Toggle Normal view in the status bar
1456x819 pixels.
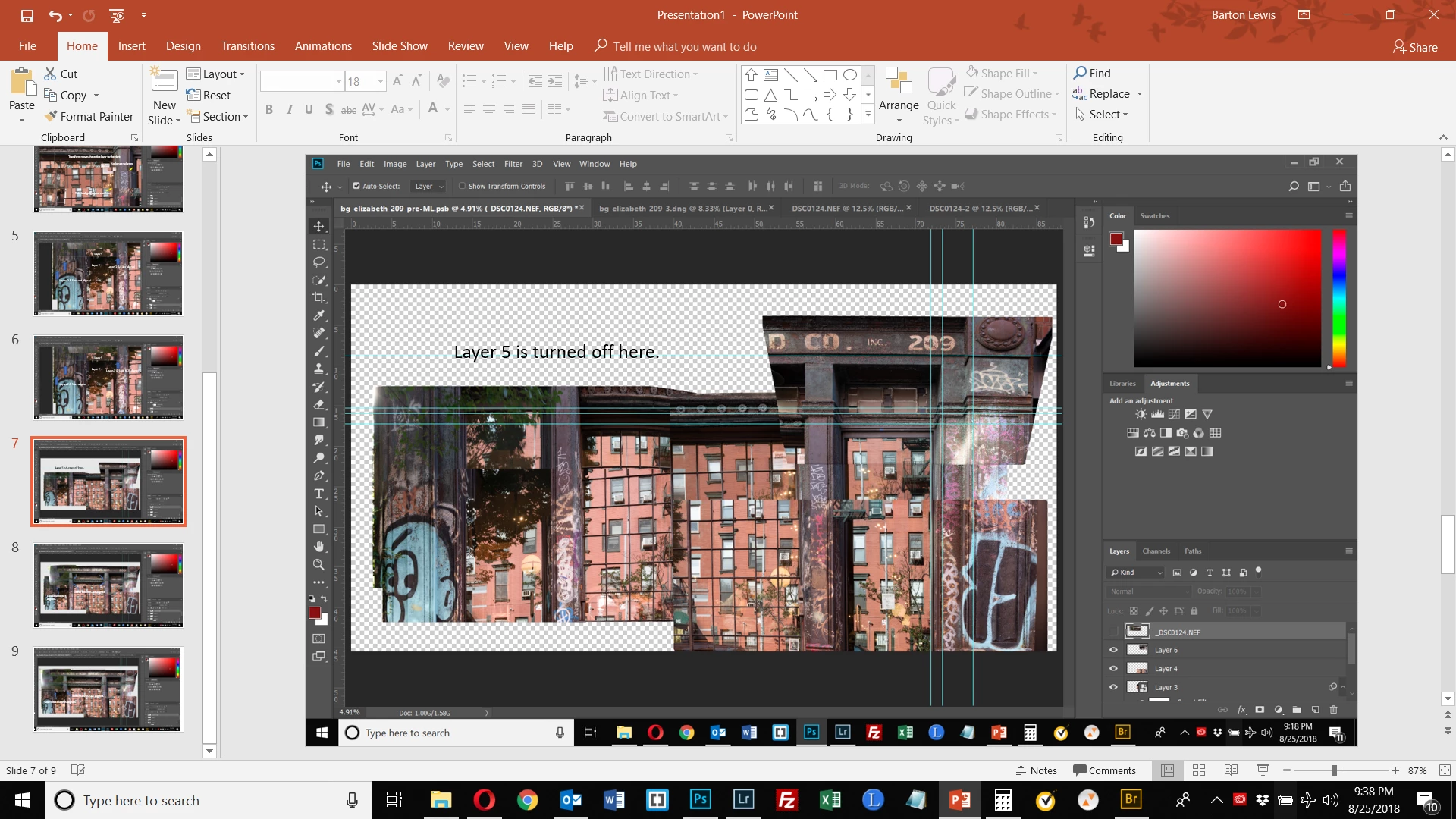coord(1167,770)
